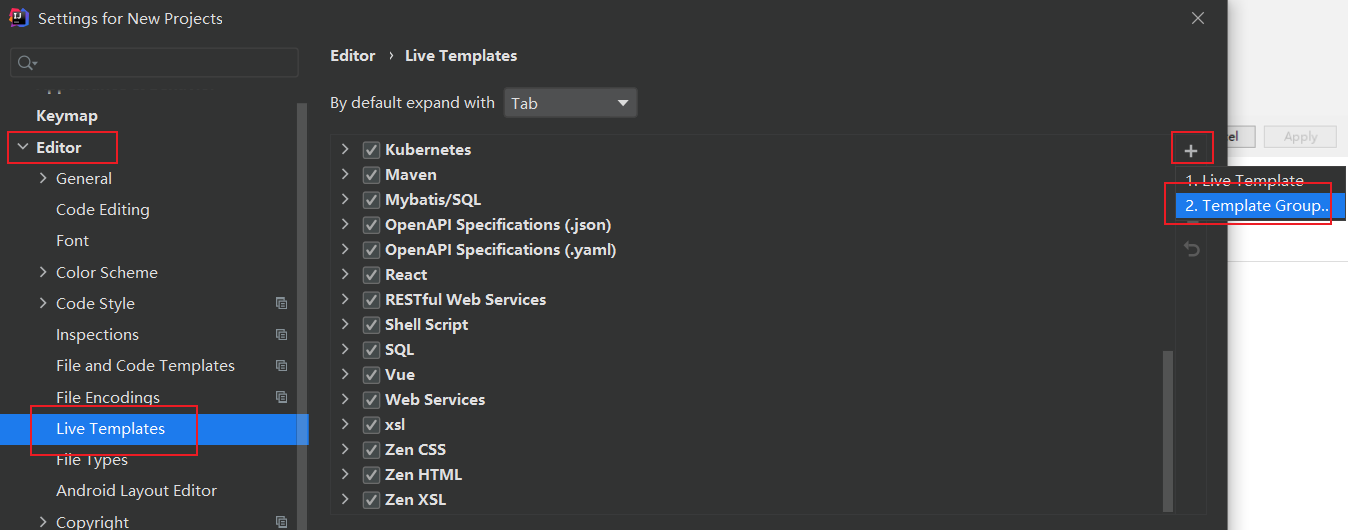The width and height of the screenshot is (1348, 530).
Task: Click the template list vertical scrollbar
Action: click(1168, 430)
